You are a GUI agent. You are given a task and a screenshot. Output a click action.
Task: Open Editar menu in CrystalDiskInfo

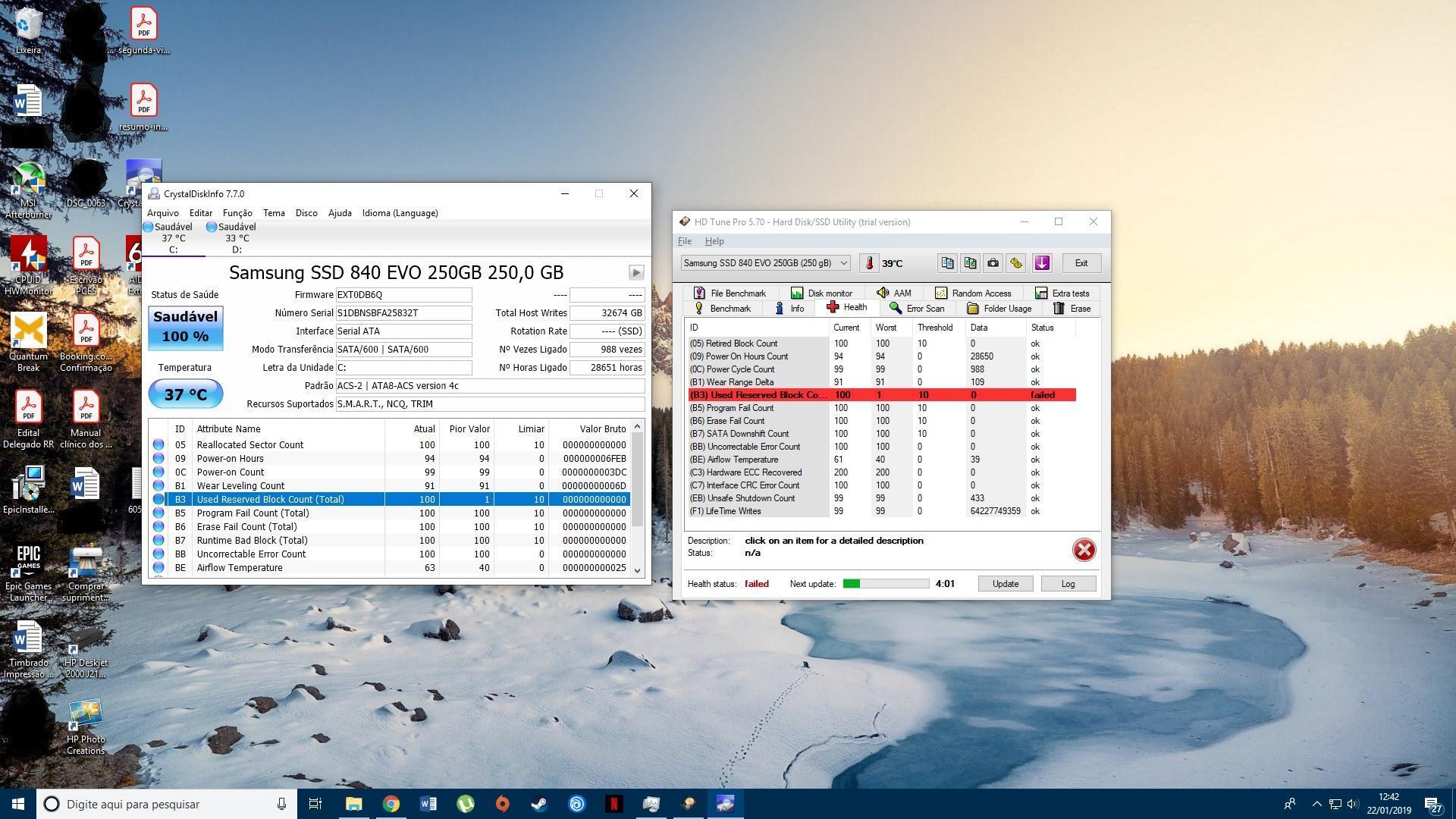pyautogui.click(x=200, y=213)
